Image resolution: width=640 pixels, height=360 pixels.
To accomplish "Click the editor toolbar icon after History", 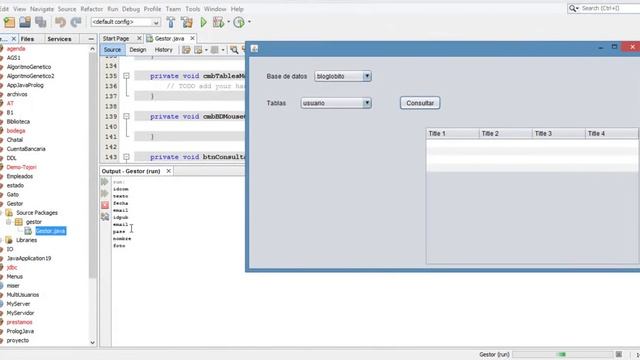I will tap(186, 50).
